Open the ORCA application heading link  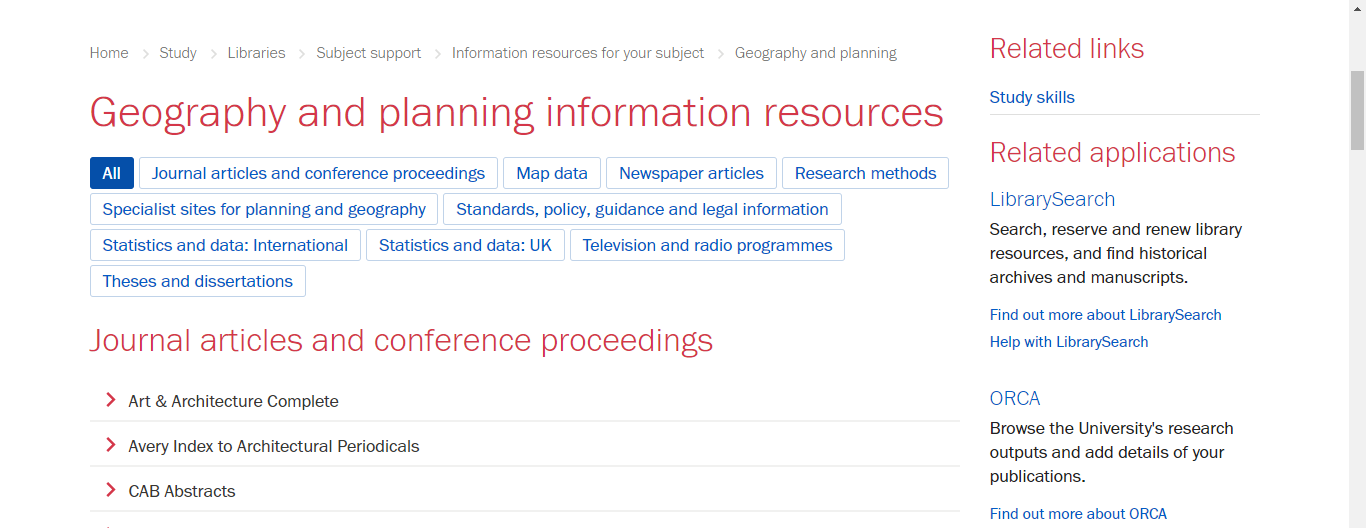[x=1015, y=398]
